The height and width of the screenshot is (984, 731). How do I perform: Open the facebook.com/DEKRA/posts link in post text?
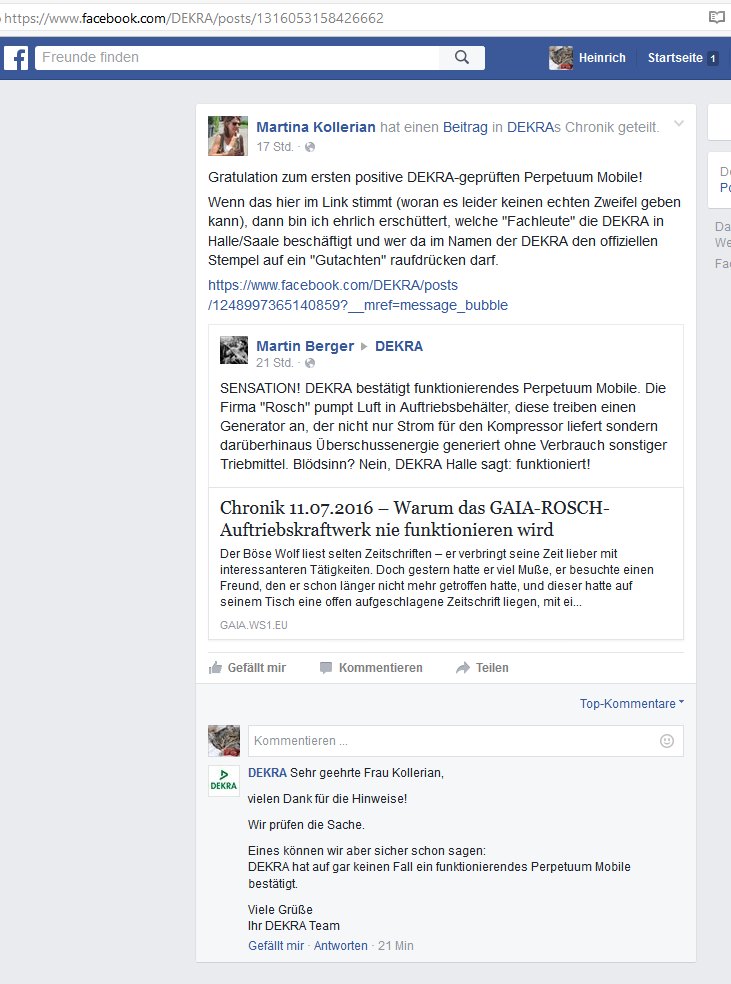click(x=358, y=295)
